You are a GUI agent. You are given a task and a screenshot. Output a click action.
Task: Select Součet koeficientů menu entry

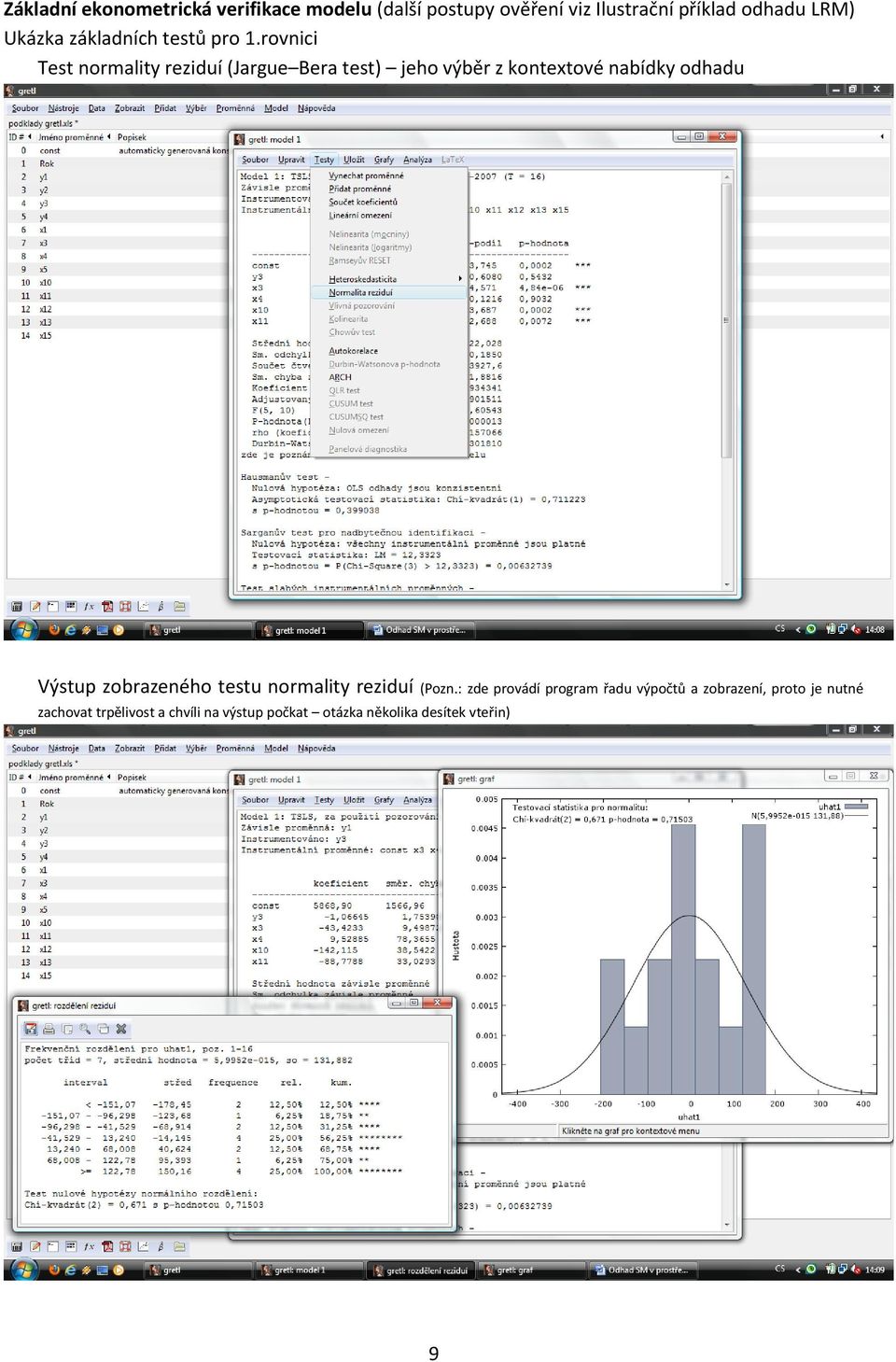click(362, 202)
